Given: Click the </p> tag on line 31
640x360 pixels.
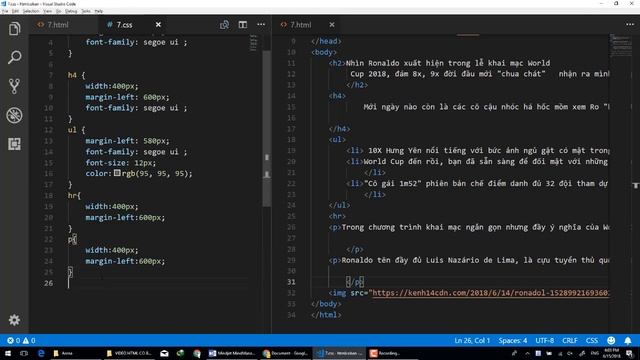Looking at the screenshot, I should (355, 282).
